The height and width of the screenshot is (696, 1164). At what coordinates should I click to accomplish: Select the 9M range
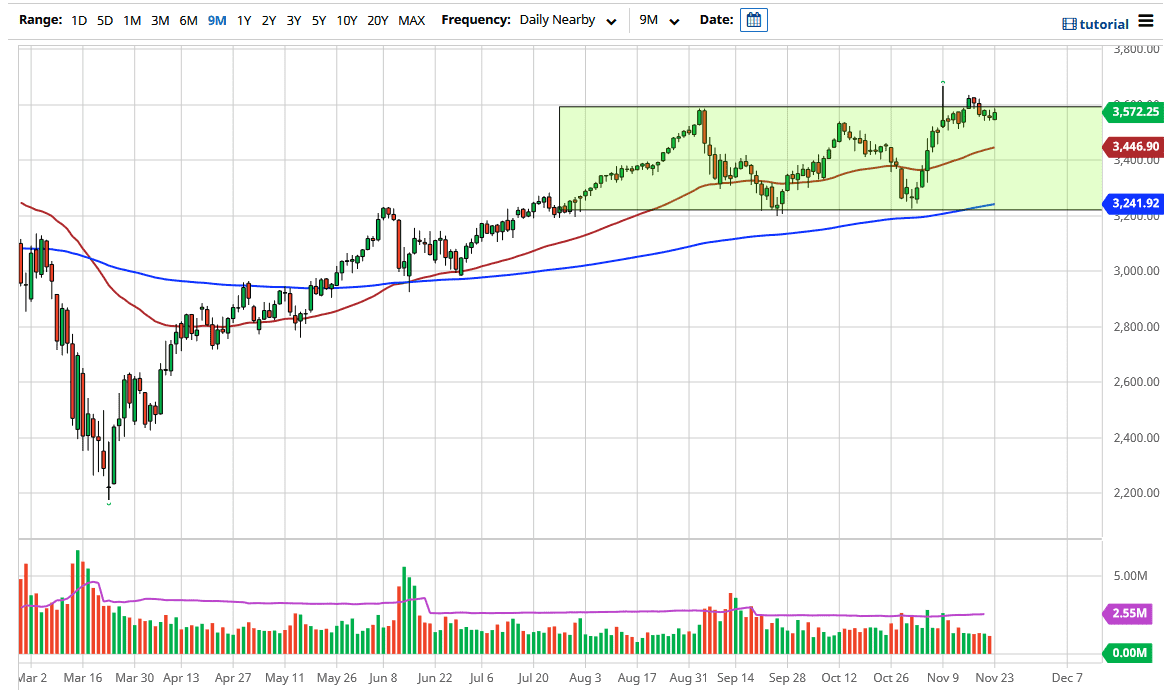click(x=217, y=21)
